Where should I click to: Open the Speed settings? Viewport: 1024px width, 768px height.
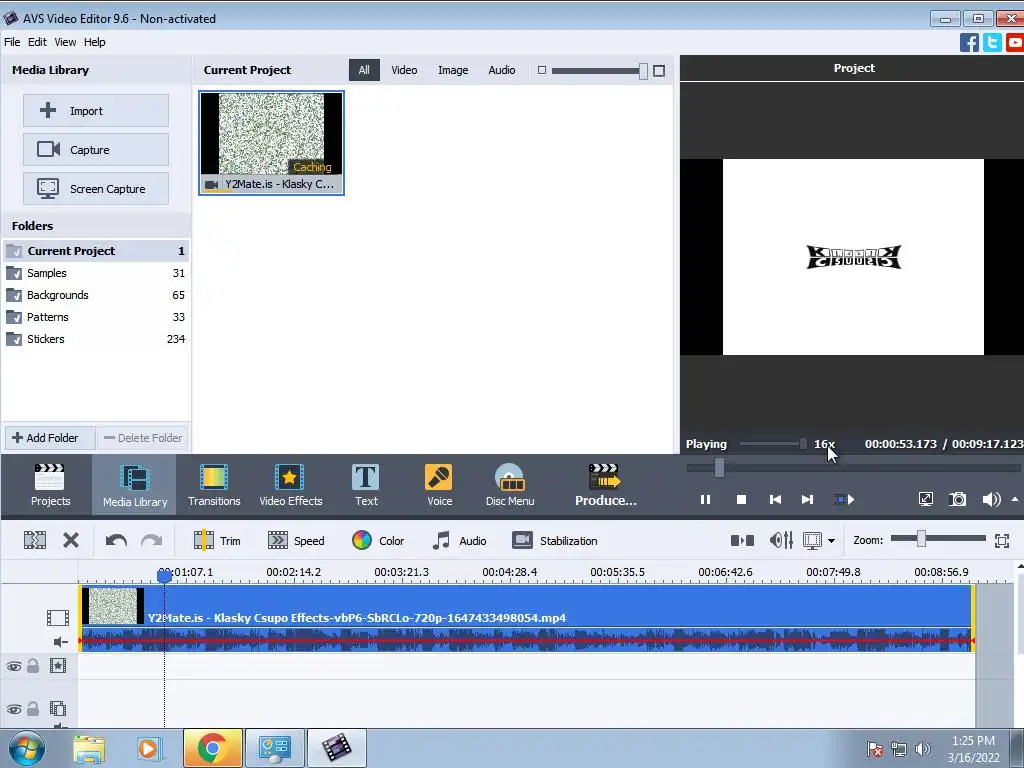(296, 541)
